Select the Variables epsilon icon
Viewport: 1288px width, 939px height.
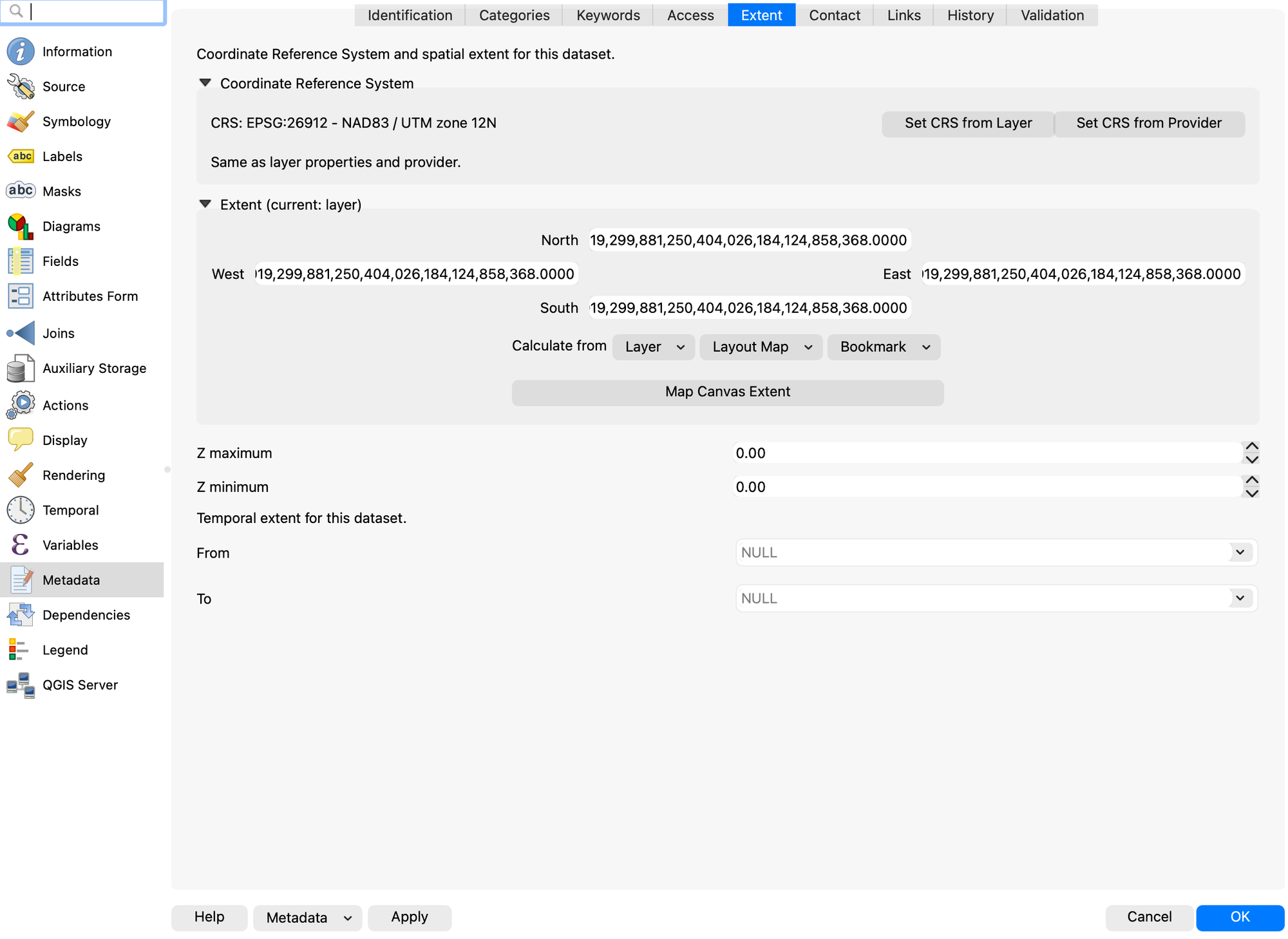[x=21, y=545]
